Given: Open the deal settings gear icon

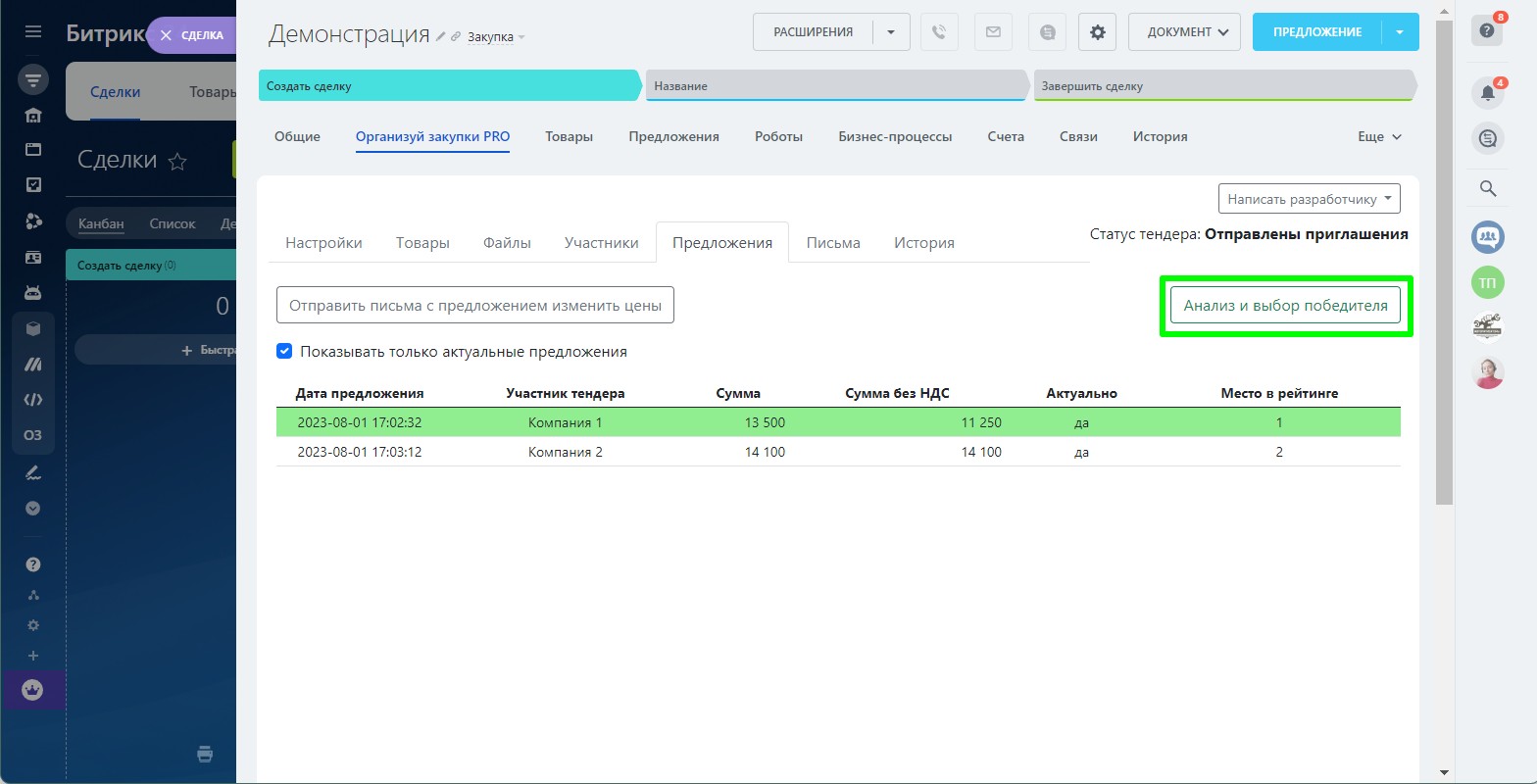Looking at the screenshot, I should point(1097,32).
